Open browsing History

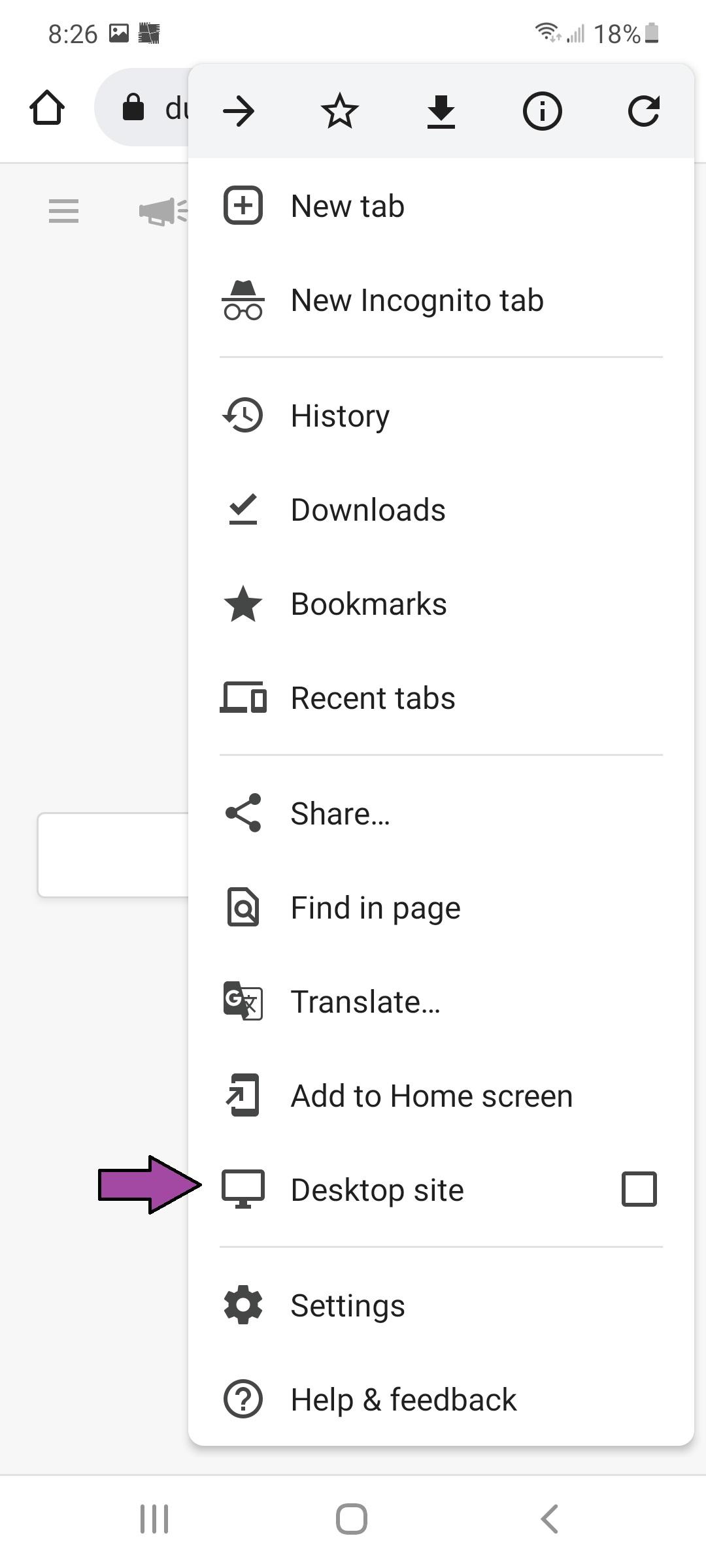pos(340,414)
